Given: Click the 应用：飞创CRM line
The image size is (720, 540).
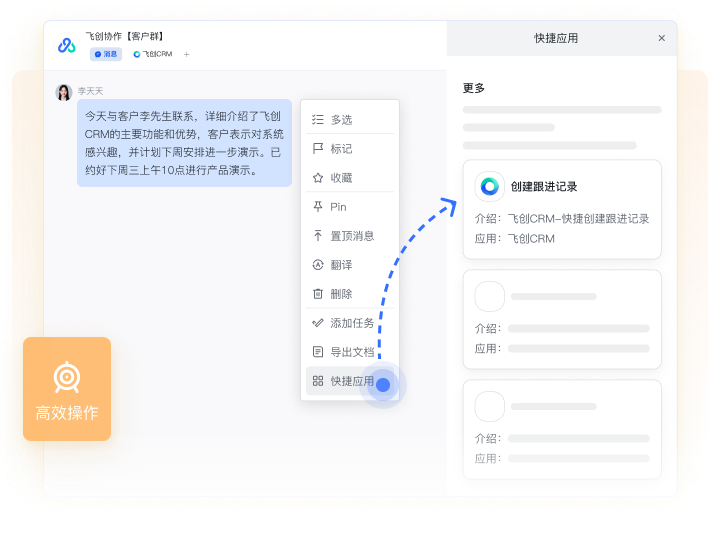Looking at the screenshot, I should tap(514, 239).
